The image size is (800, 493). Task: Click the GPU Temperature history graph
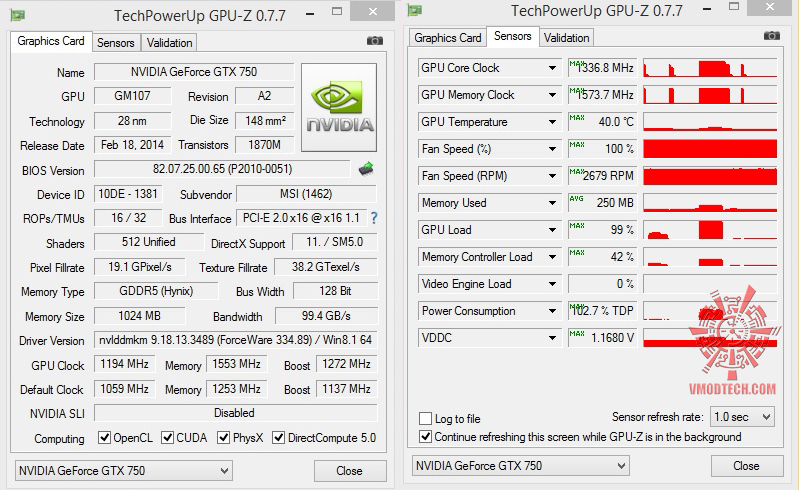710,122
